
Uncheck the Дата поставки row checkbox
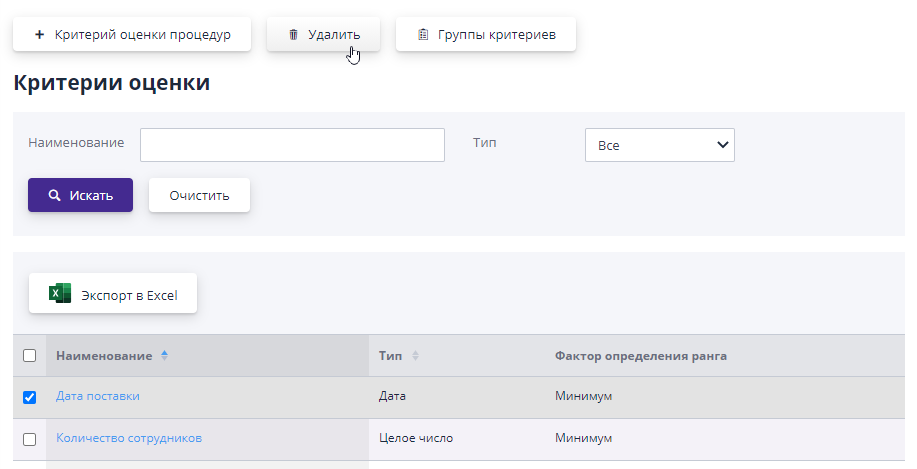pos(29,397)
